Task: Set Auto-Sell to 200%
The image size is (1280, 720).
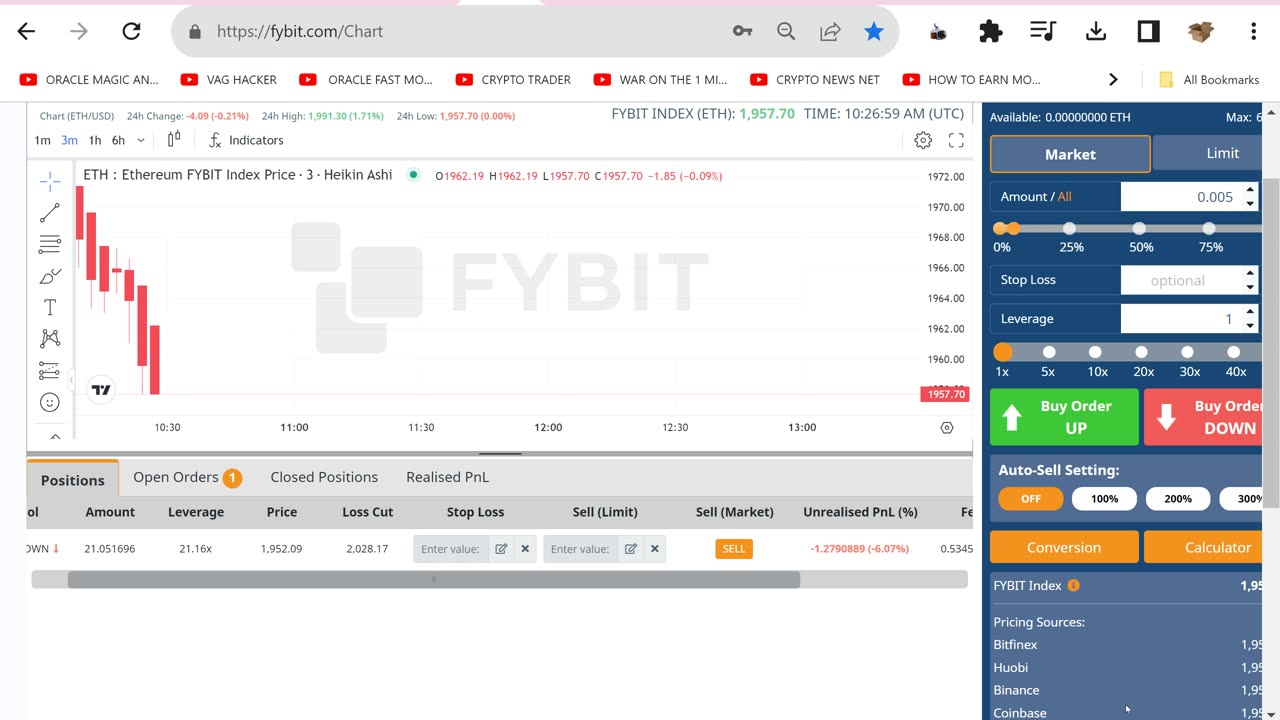Action: click(x=1178, y=499)
